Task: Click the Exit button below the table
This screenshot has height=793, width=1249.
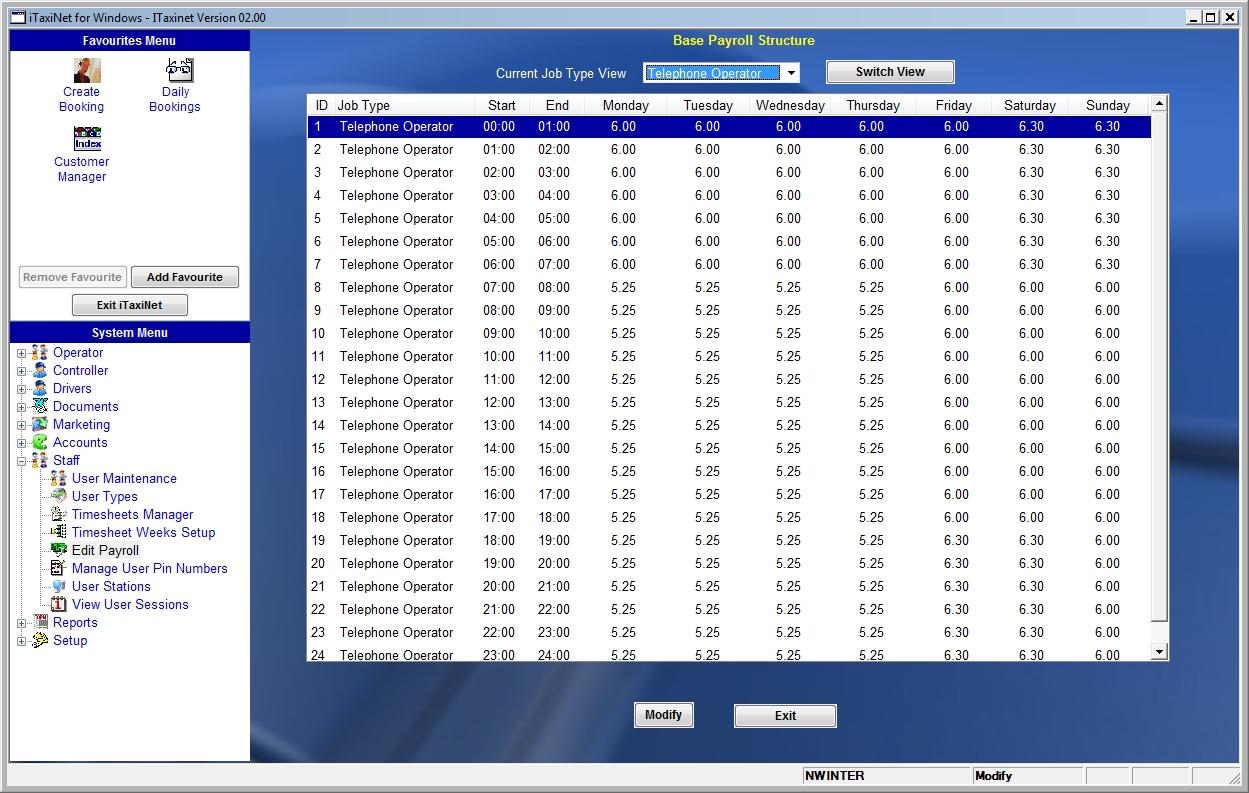Action: pos(785,716)
